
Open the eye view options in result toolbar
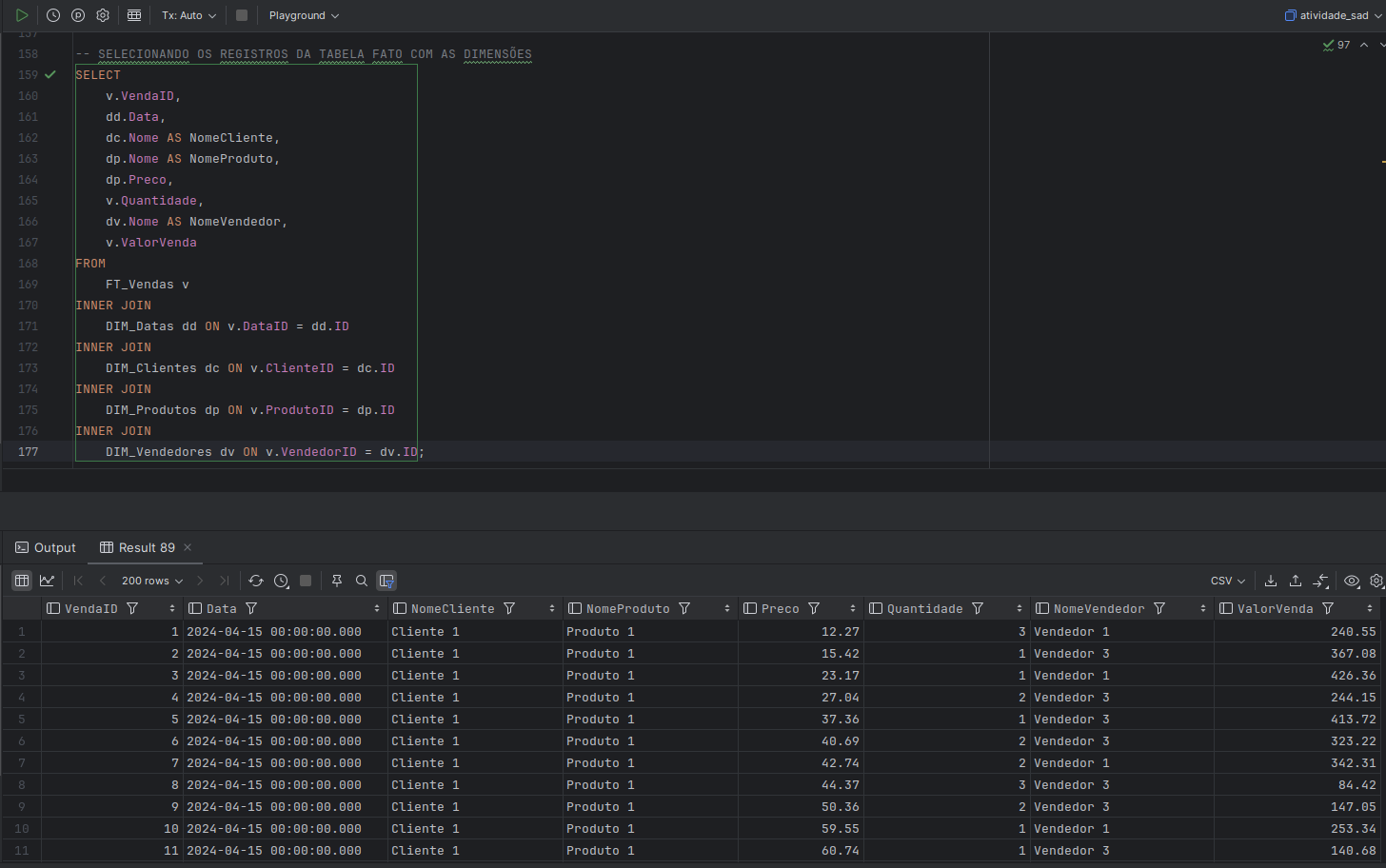point(1352,581)
